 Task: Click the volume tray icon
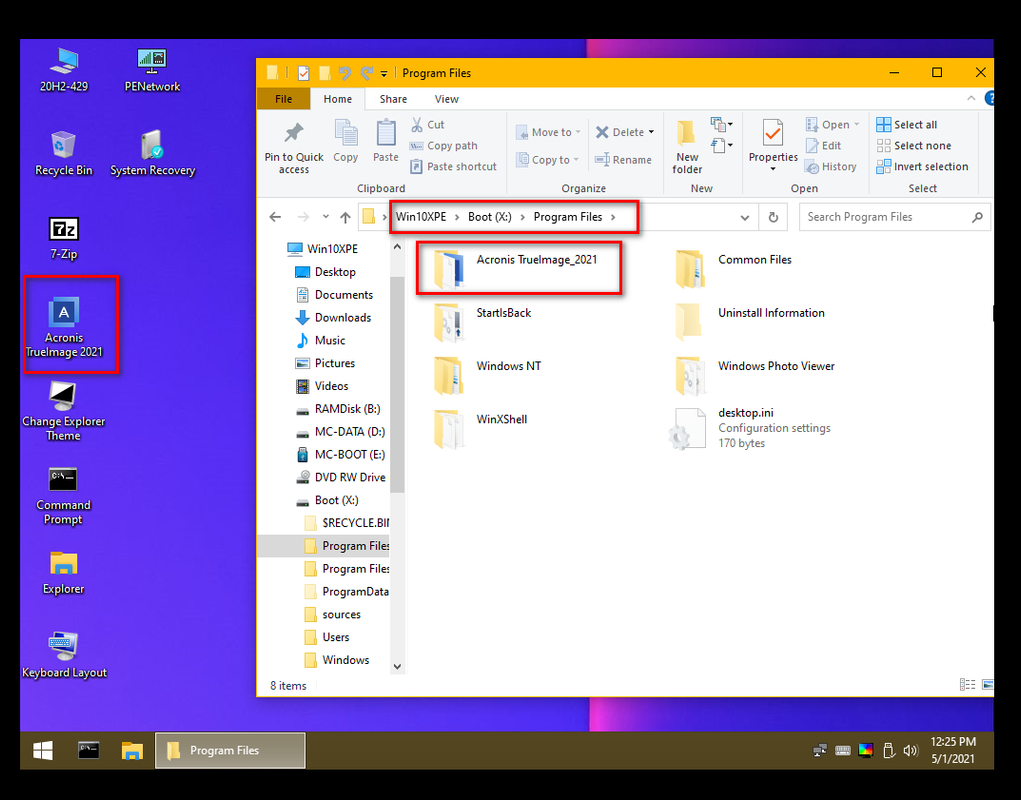(x=910, y=751)
